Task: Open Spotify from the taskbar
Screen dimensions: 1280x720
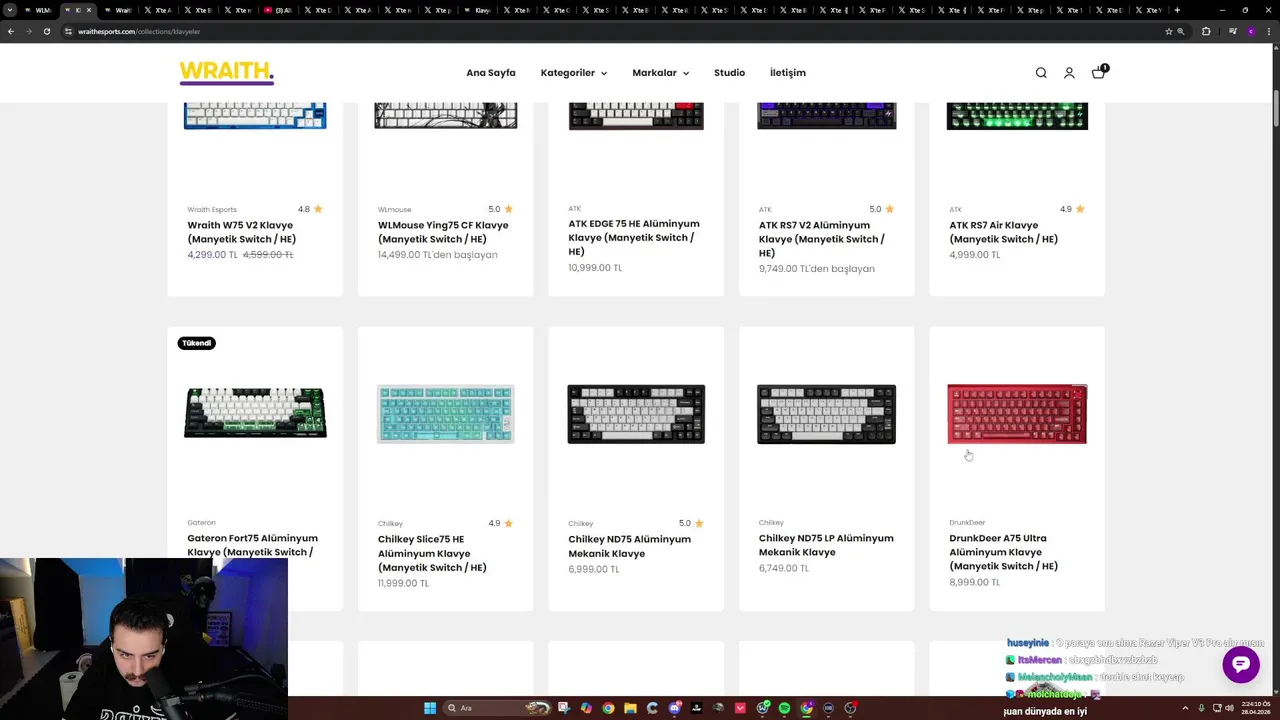Action: pos(784,708)
